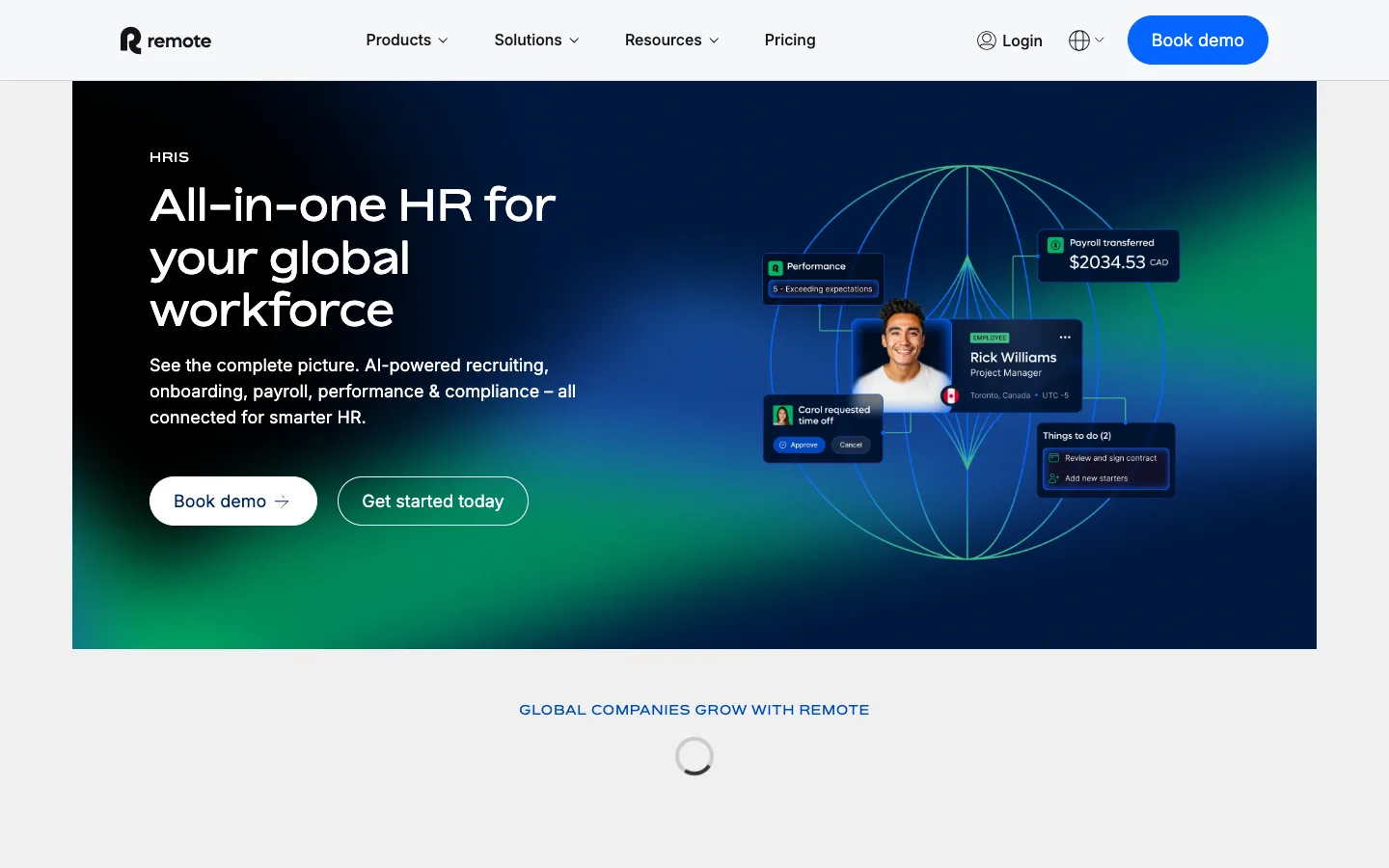
Task: Approve Carol's time off request
Action: pos(799,445)
